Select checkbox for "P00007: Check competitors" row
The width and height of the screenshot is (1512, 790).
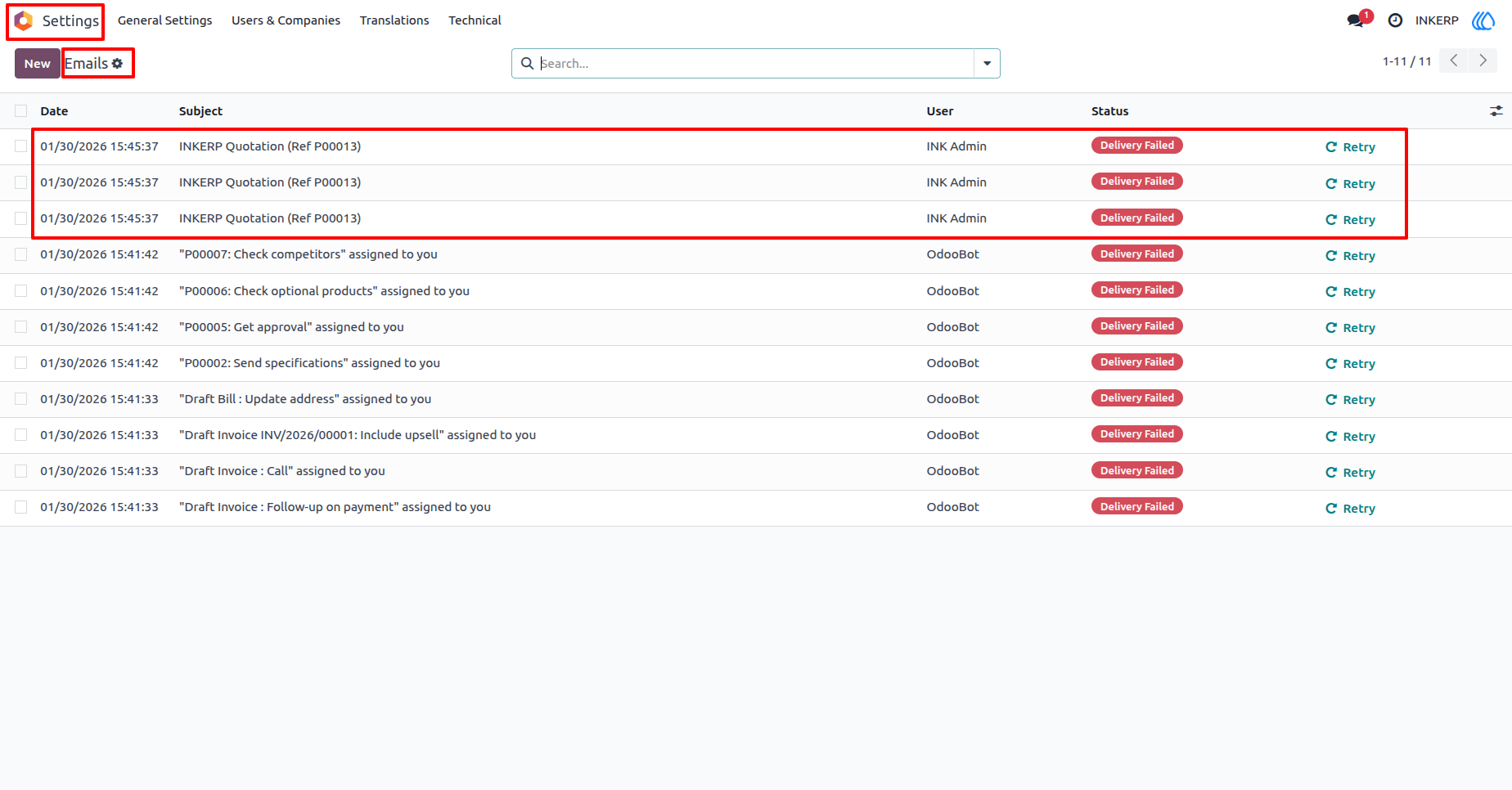(x=21, y=254)
